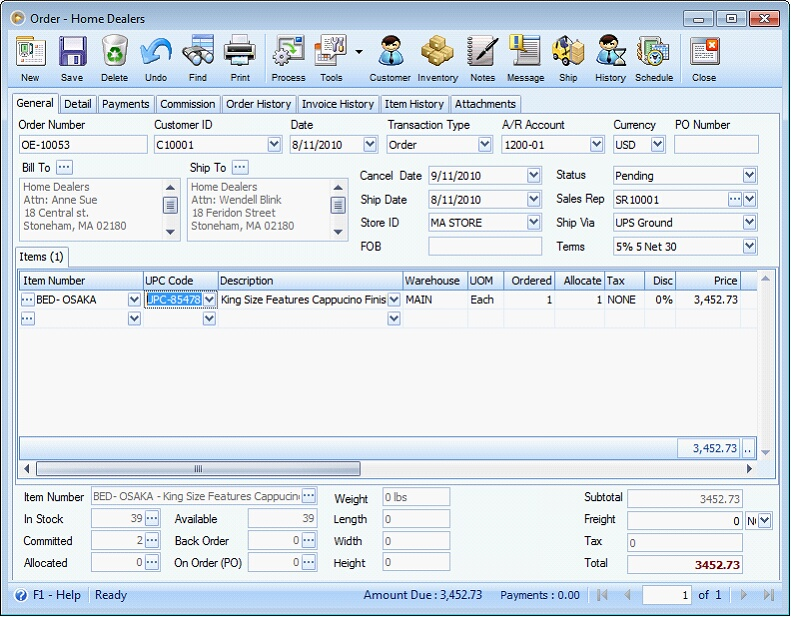Open Inventory boxes icon
This screenshot has width=791, height=617.
pyautogui.click(x=437, y=50)
